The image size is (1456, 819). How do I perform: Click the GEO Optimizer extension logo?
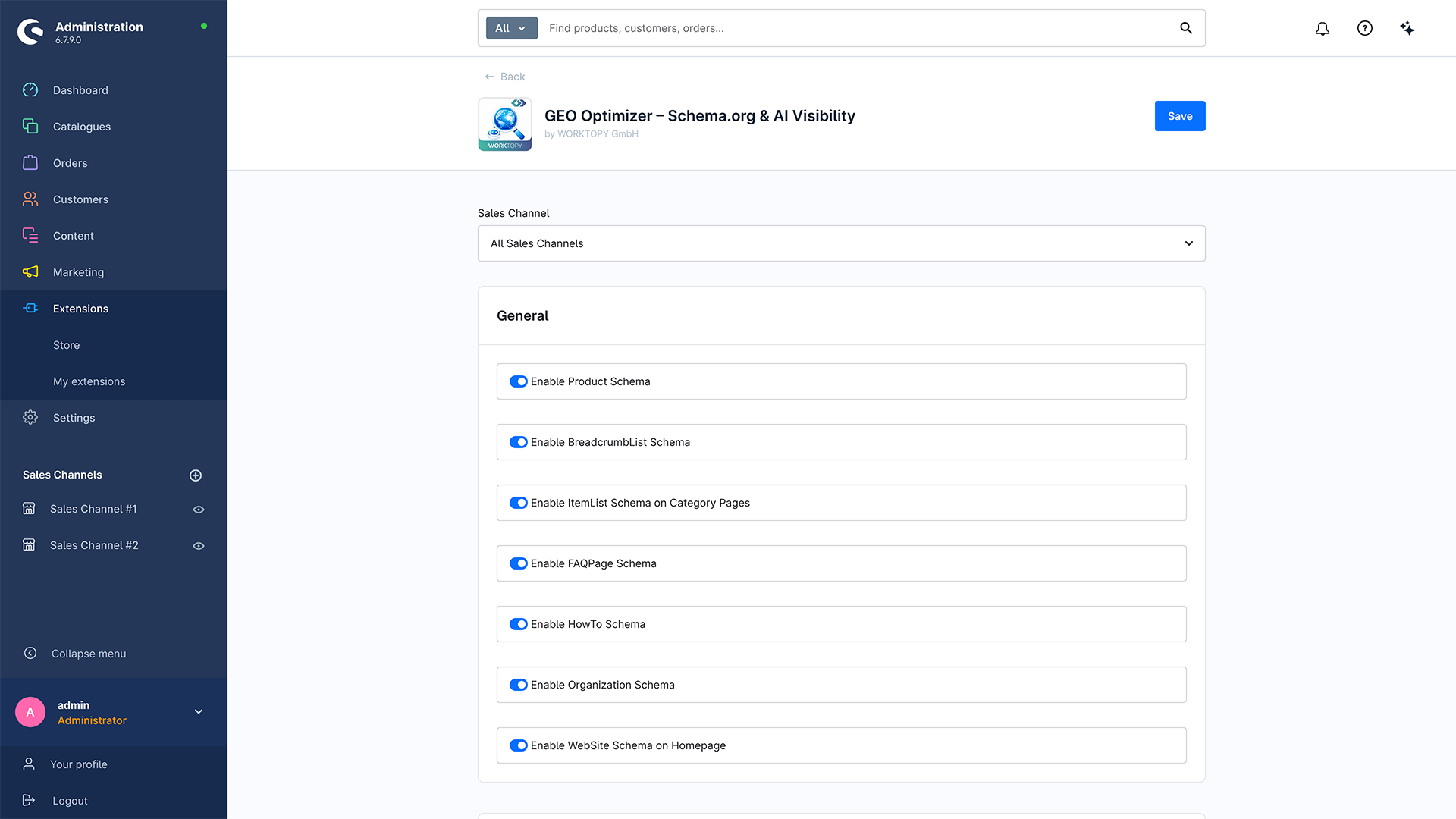[x=505, y=124]
